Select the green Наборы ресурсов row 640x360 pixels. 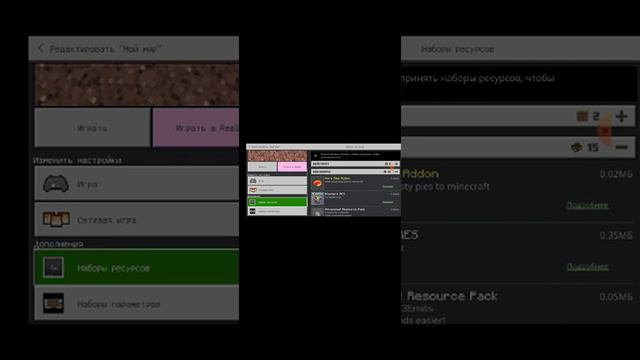[x=137, y=267]
